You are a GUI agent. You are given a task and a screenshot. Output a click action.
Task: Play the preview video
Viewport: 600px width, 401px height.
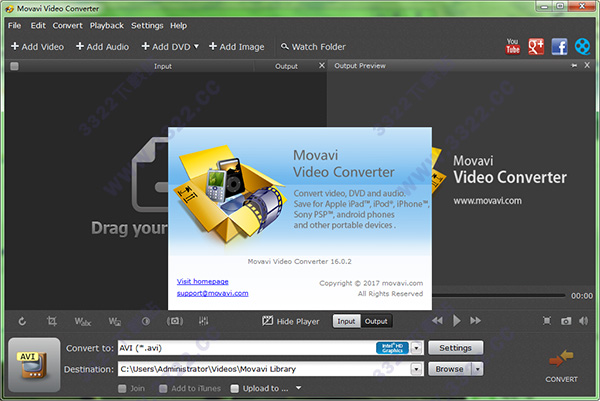click(456, 321)
